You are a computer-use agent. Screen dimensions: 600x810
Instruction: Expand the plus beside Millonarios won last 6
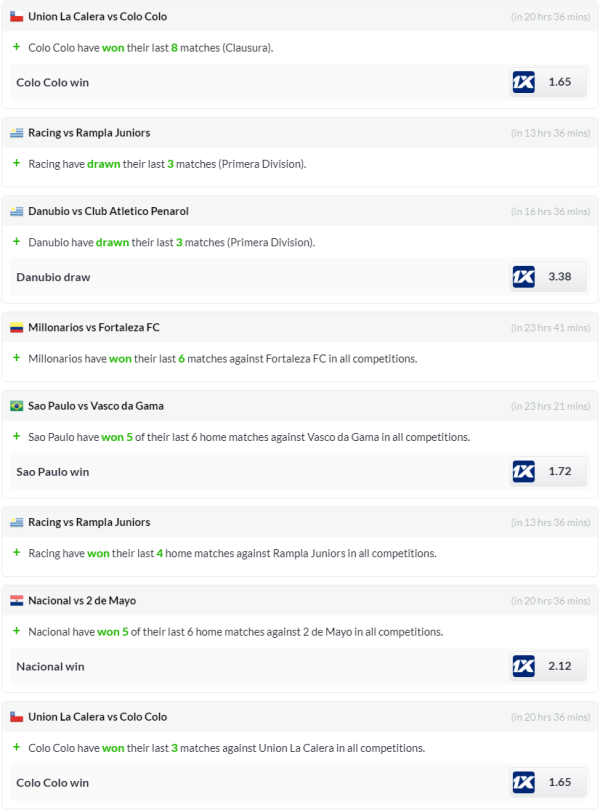point(16,358)
